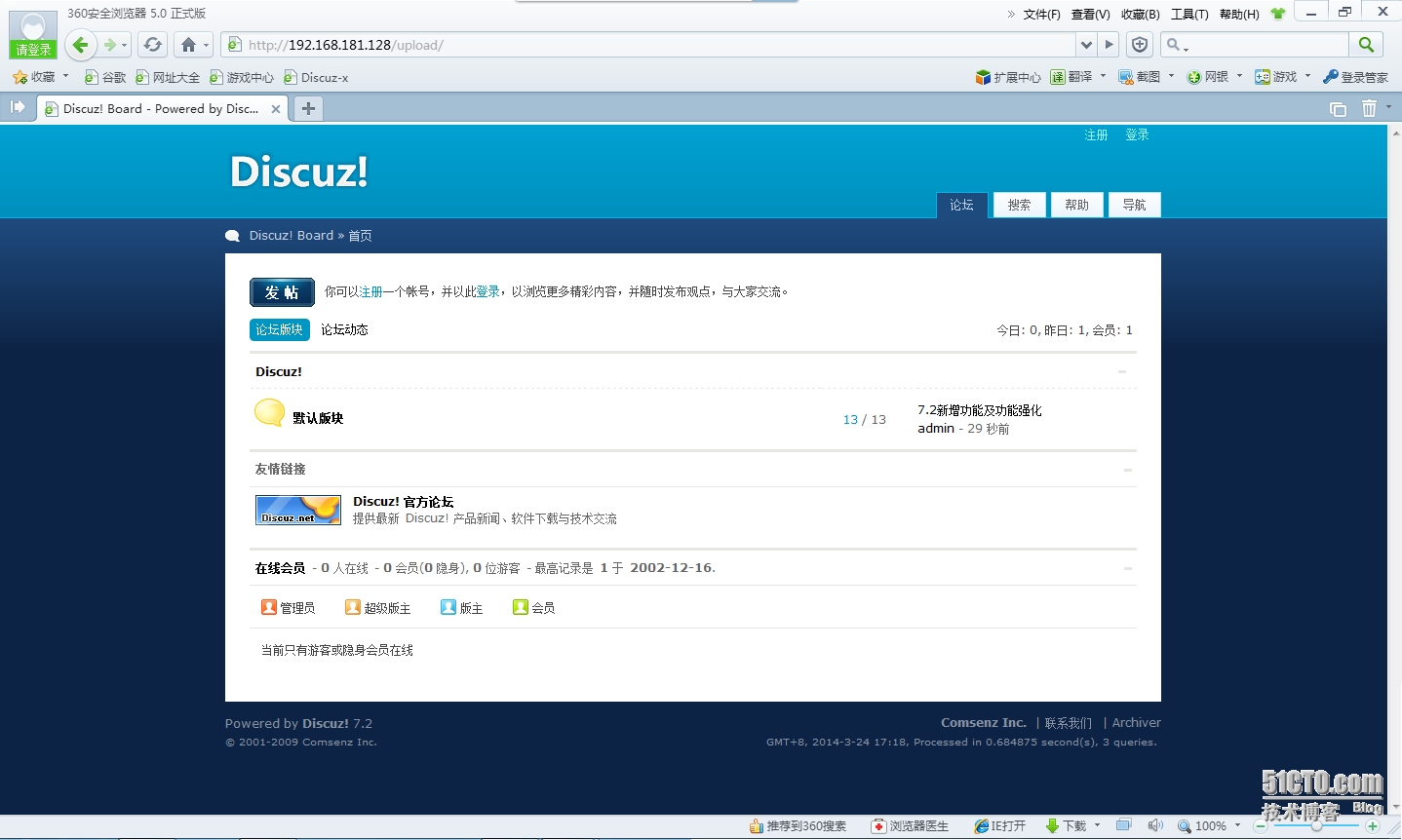
Task: Close the Discuz! Board tab
Action: click(276, 109)
